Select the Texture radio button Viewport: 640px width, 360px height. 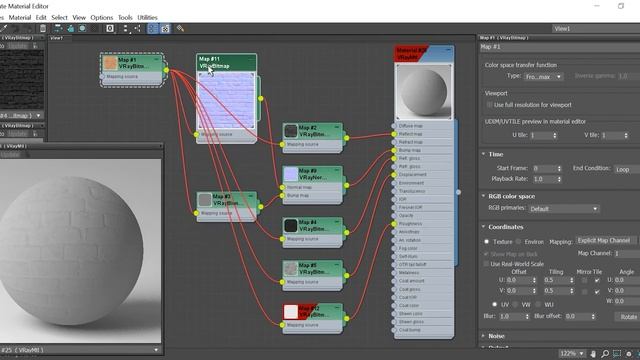(487, 242)
